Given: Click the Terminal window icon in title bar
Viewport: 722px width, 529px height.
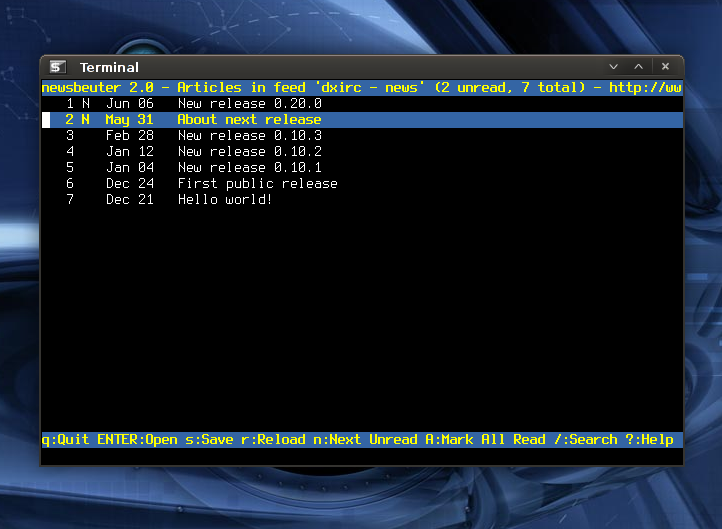Looking at the screenshot, I should pyautogui.click(x=58, y=67).
